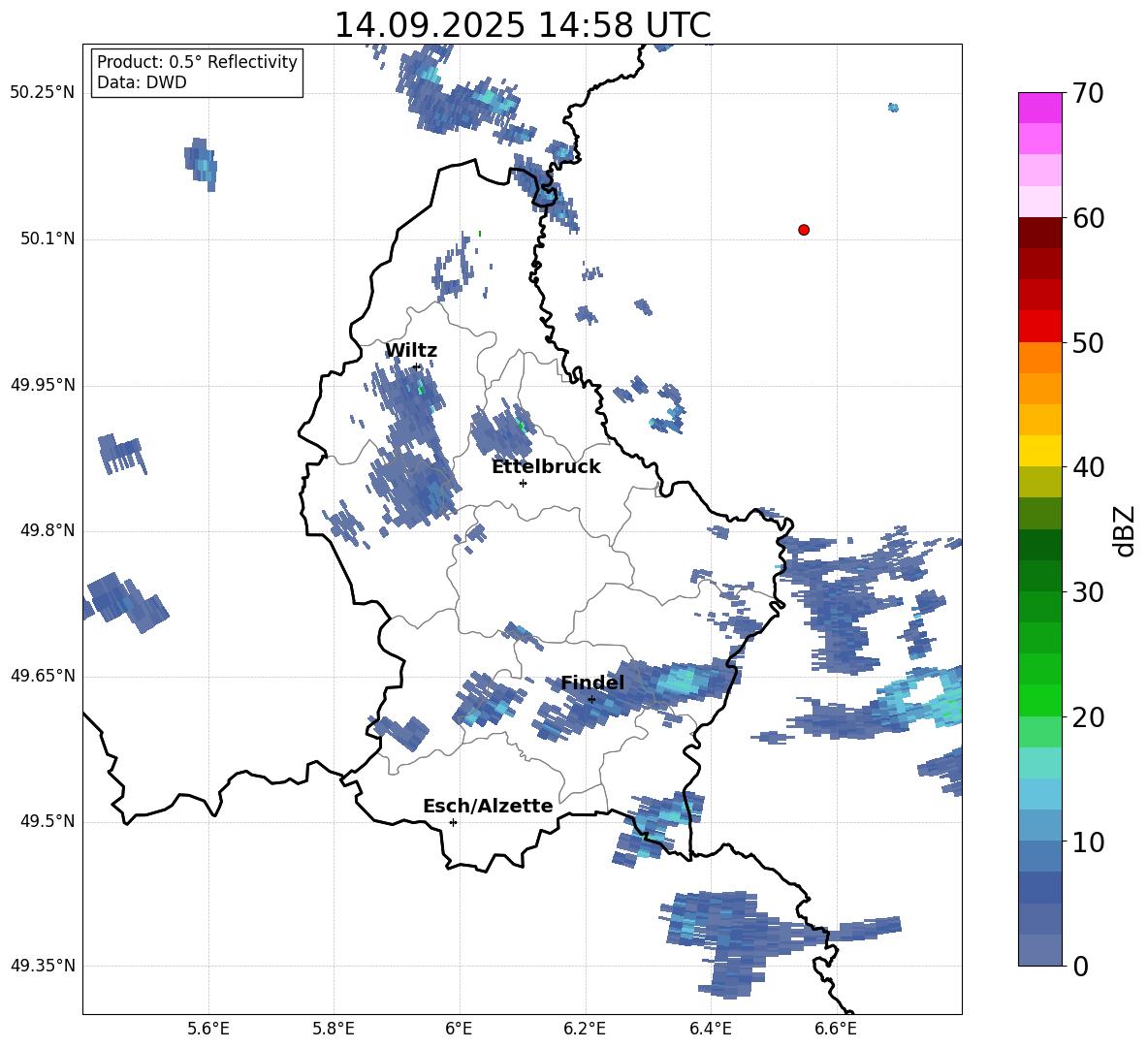Image resolution: width=1148 pixels, height=1048 pixels.
Task: Click the 49.35°N latitude label
Action: point(43,966)
